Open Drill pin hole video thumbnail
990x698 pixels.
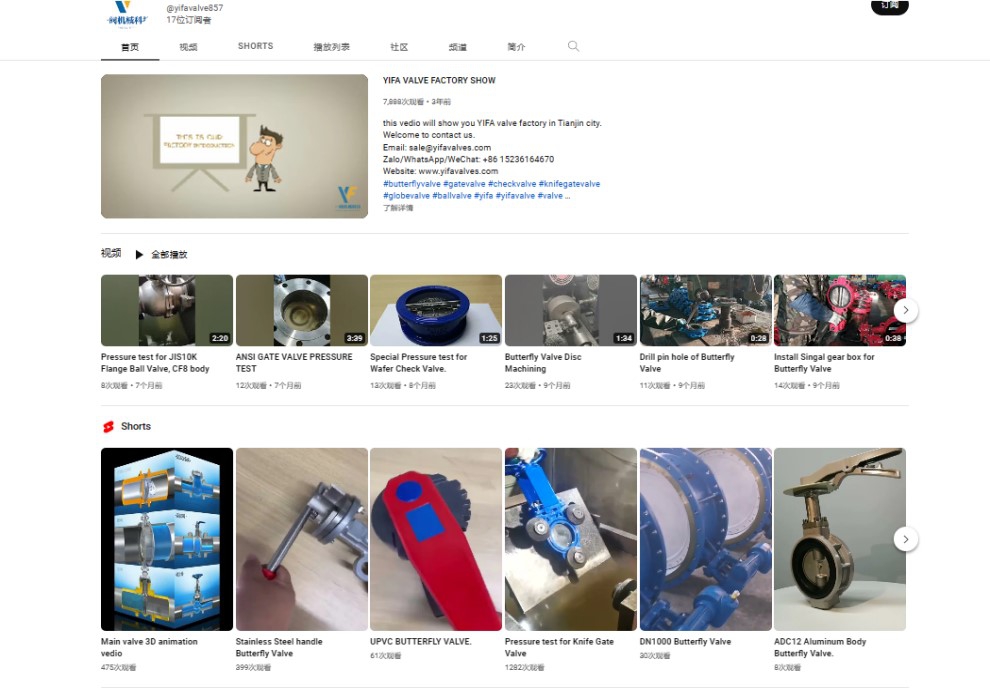(x=706, y=311)
